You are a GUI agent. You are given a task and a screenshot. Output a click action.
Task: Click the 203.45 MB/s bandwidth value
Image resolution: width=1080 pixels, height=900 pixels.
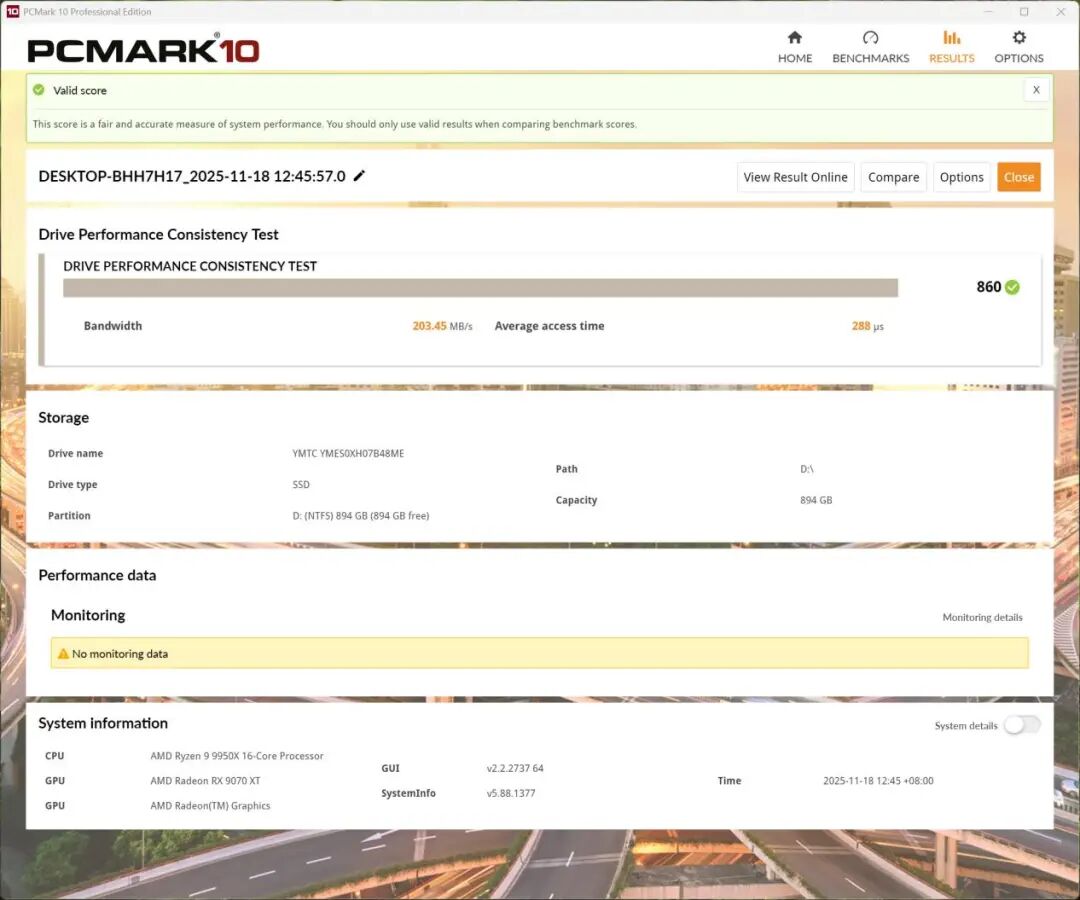[442, 326]
